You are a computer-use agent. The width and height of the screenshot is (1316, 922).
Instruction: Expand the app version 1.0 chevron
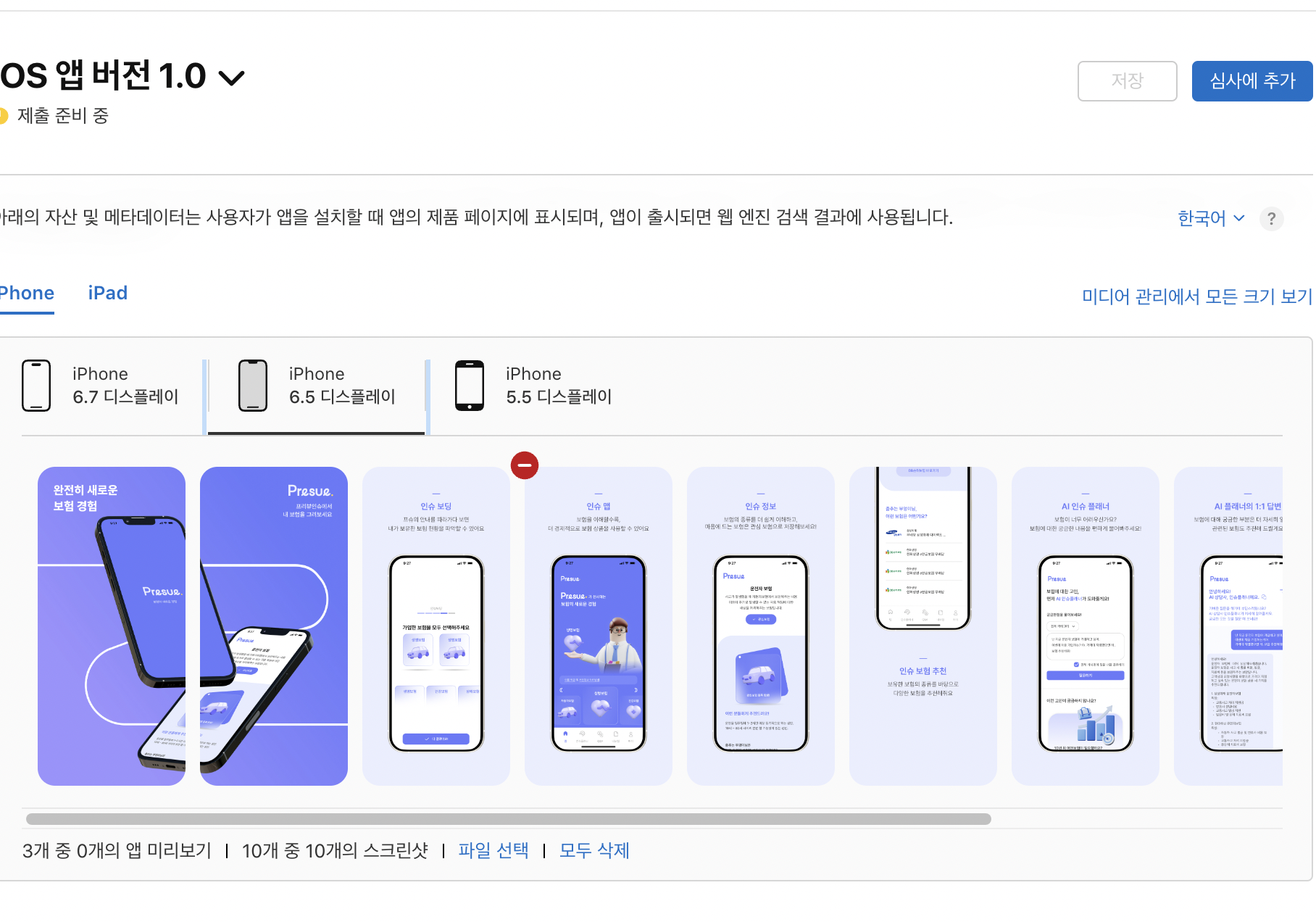[x=231, y=78]
